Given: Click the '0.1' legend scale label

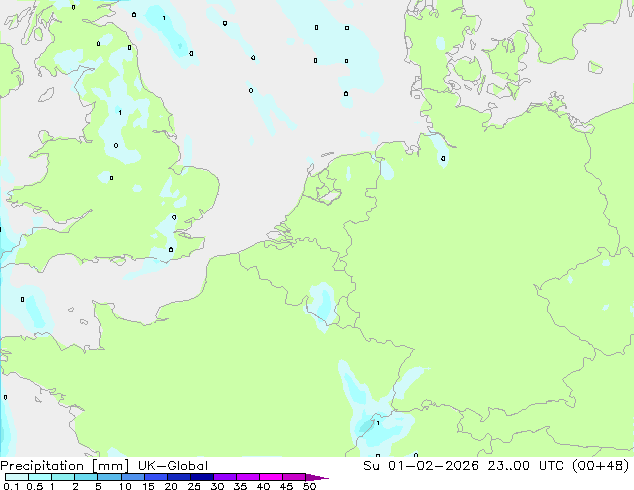Looking at the screenshot, I should pyautogui.click(x=12, y=486).
